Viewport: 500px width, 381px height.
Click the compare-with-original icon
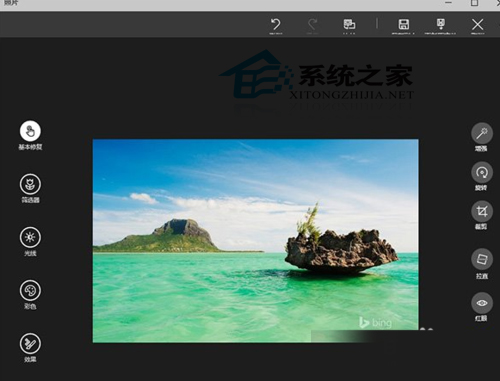pyautogui.click(x=349, y=24)
